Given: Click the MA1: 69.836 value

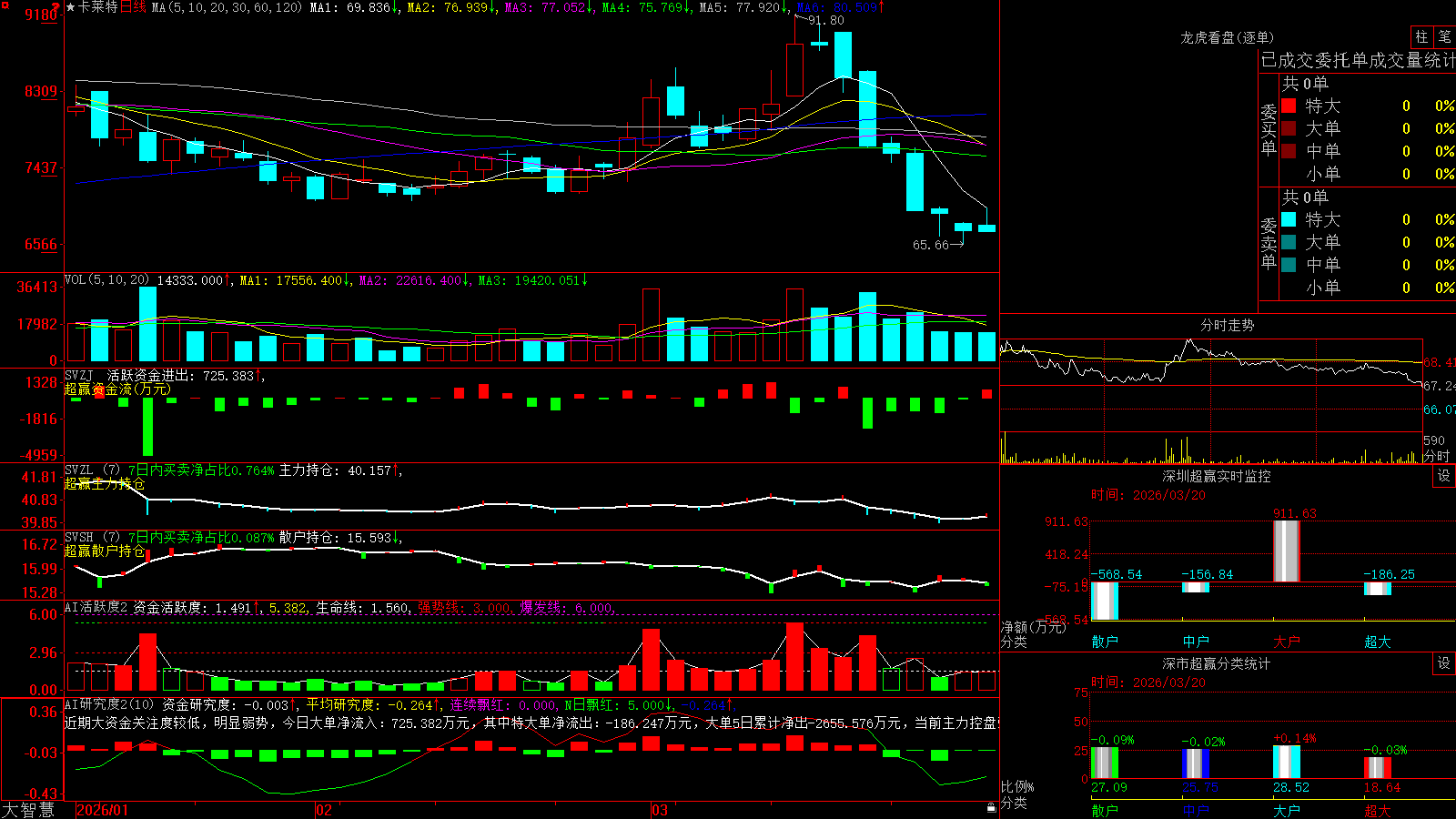Looking at the screenshot, I should coord(349,7).
